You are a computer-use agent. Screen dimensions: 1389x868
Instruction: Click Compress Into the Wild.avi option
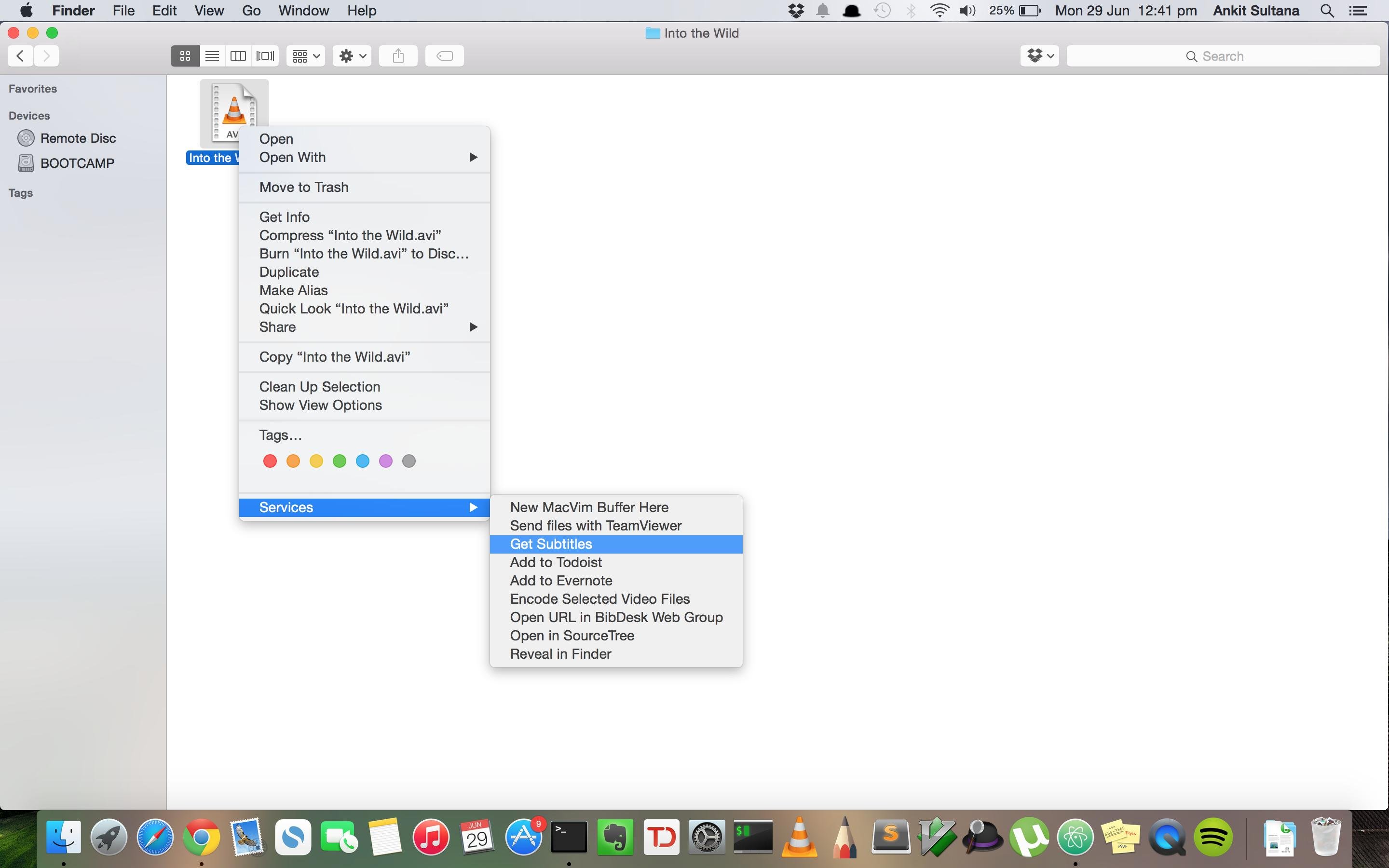pos(349,235)
